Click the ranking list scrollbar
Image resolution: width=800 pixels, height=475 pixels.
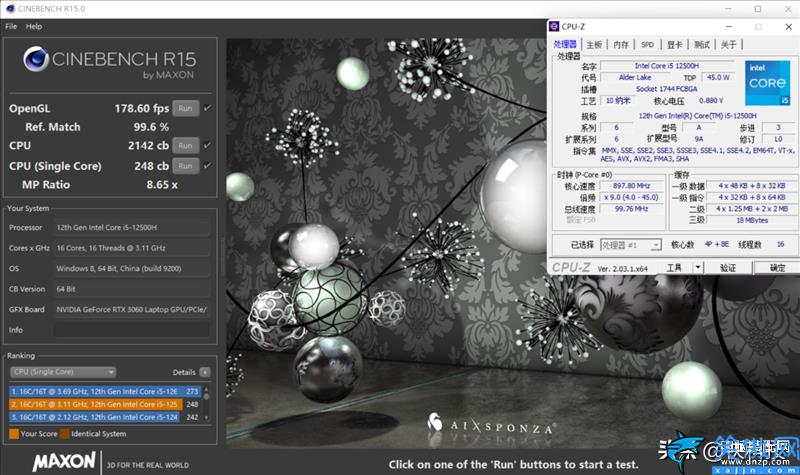pyautogui.click(x=207, y=404)
